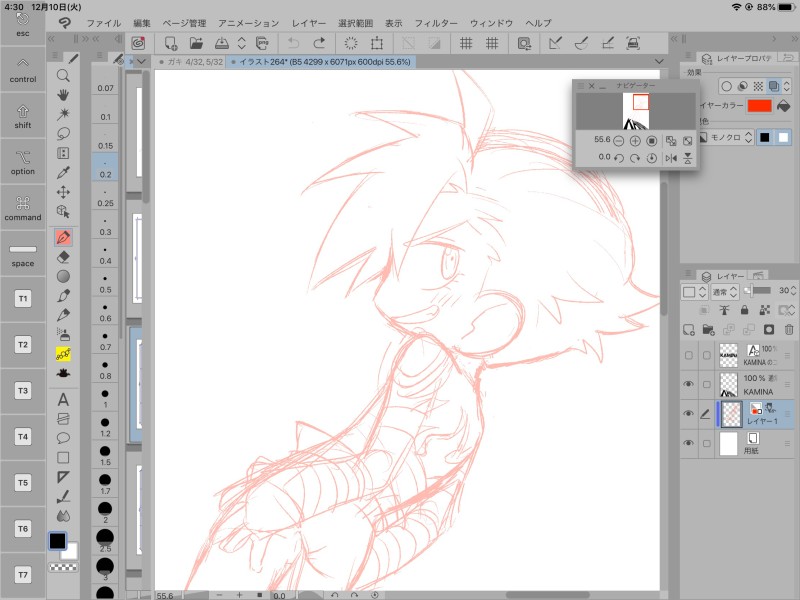
Task: Select the yellow-highlighted decoration tool
Action: (x=63, y=354)
